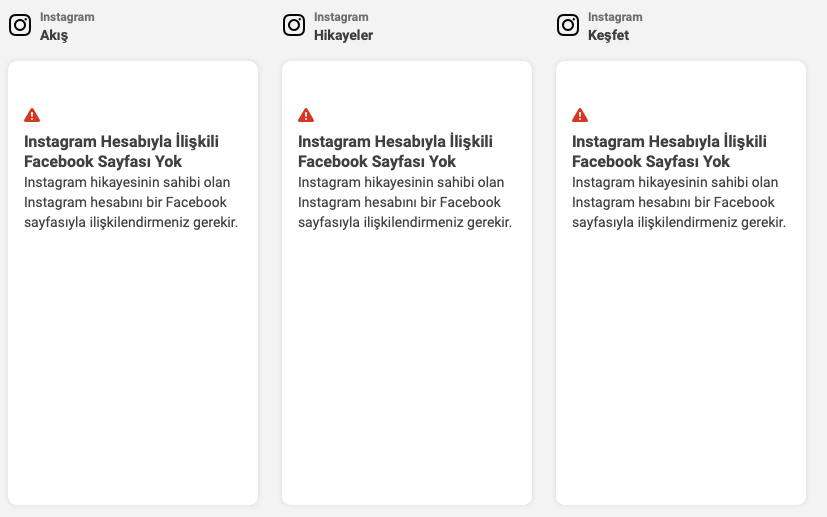
Task: Click the red warning triangle in Akış card
Action: [32, 115]
